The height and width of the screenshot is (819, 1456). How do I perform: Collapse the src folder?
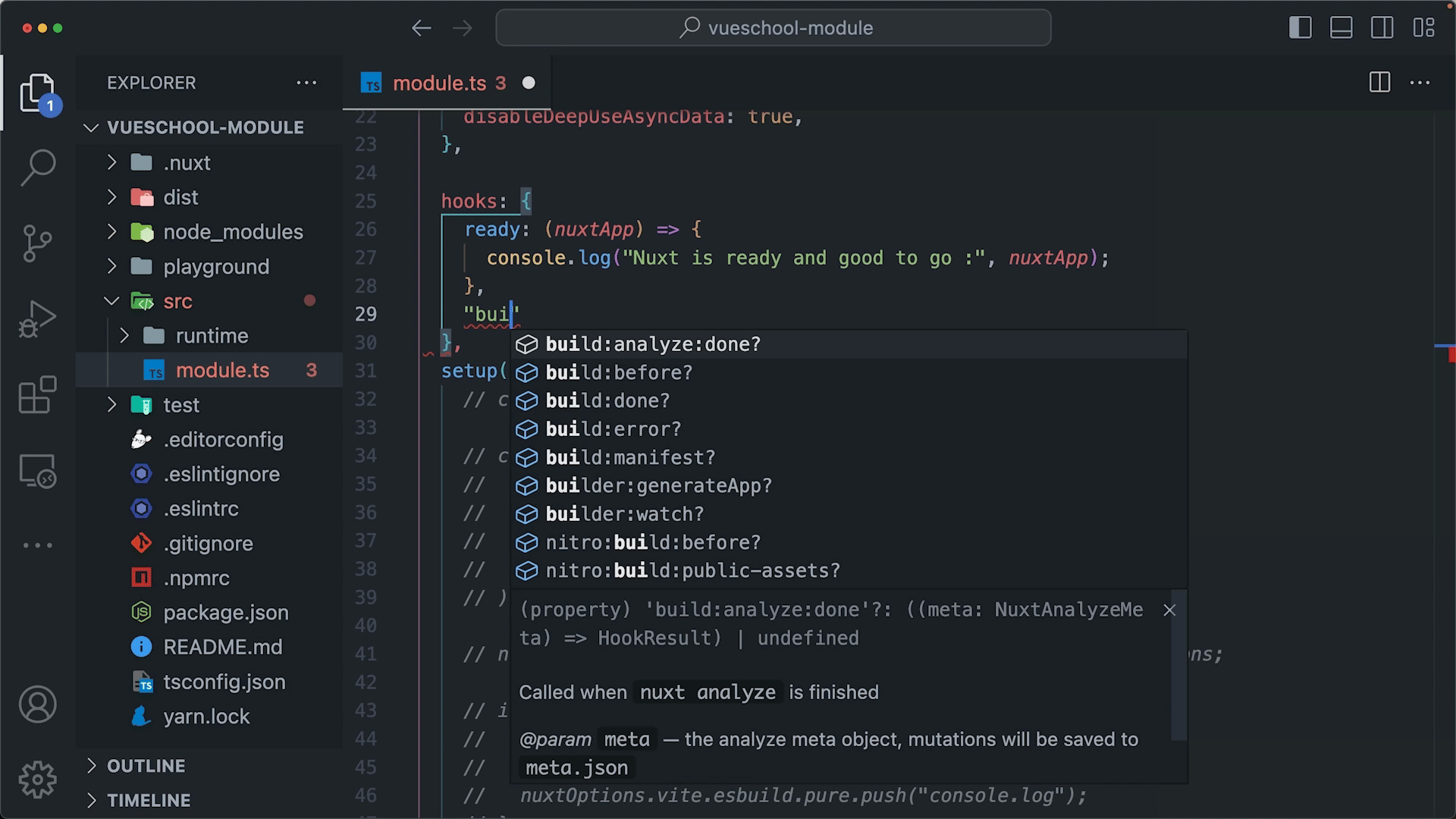point(111,301)
